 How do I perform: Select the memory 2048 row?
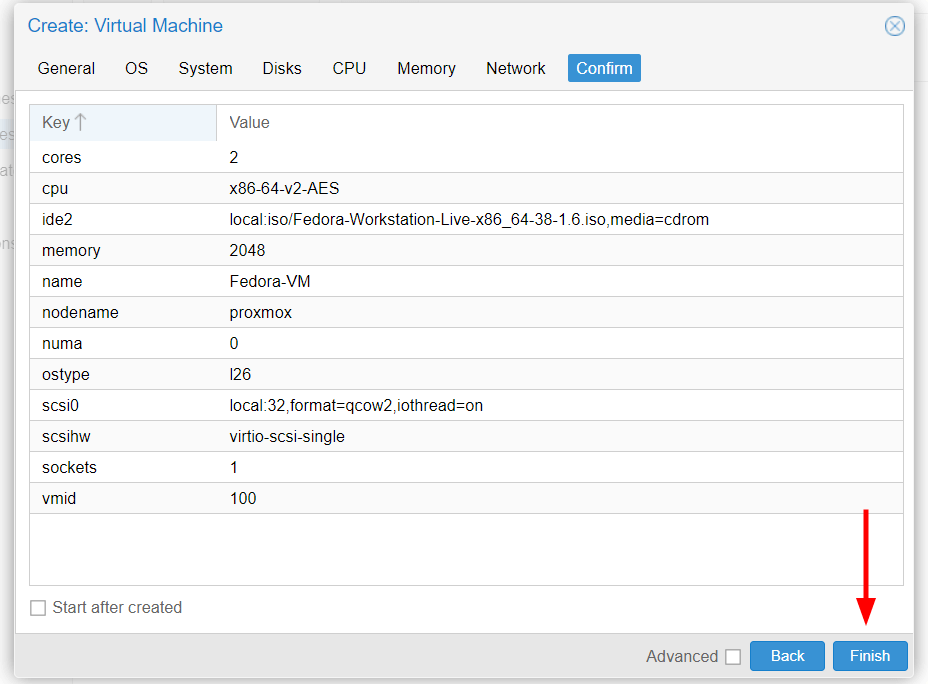pyautogui.click(x=466, y=250)
